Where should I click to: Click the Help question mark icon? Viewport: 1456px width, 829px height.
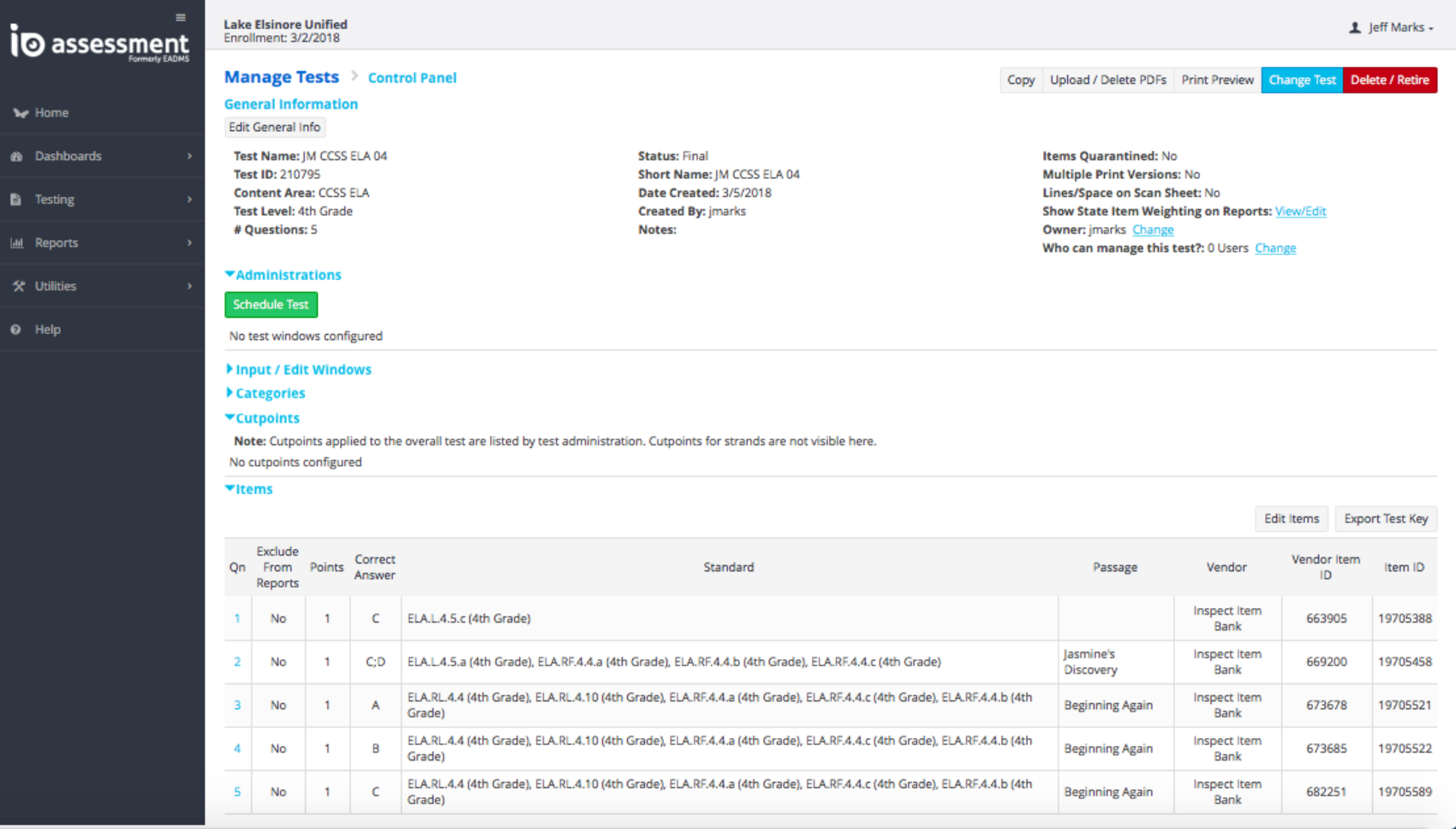[16, 330]
